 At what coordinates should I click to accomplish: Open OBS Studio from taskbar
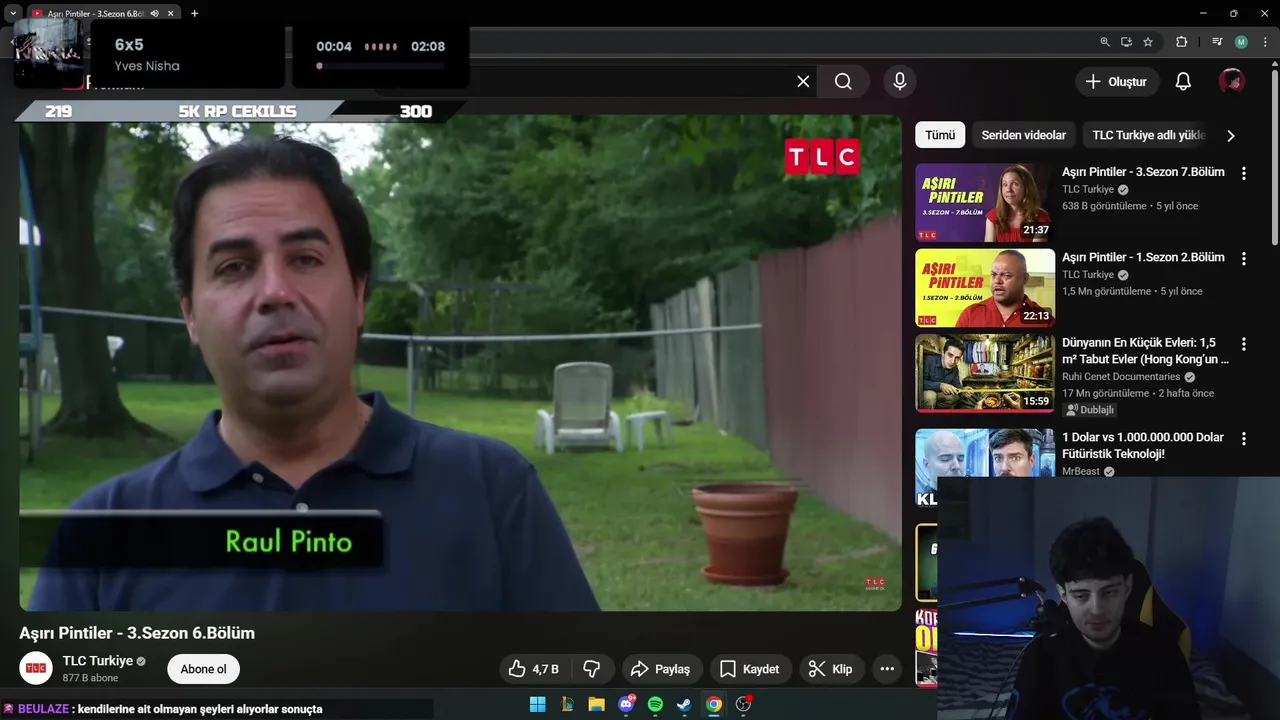[743, 704]
